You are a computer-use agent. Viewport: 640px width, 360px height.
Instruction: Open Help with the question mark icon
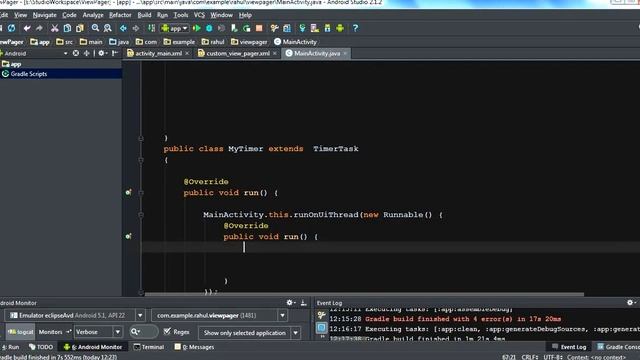[355, 28]
